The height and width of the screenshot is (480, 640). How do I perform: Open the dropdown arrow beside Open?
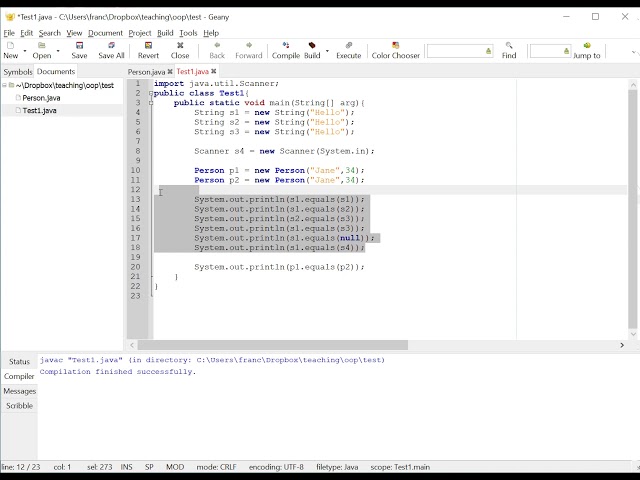60,50
